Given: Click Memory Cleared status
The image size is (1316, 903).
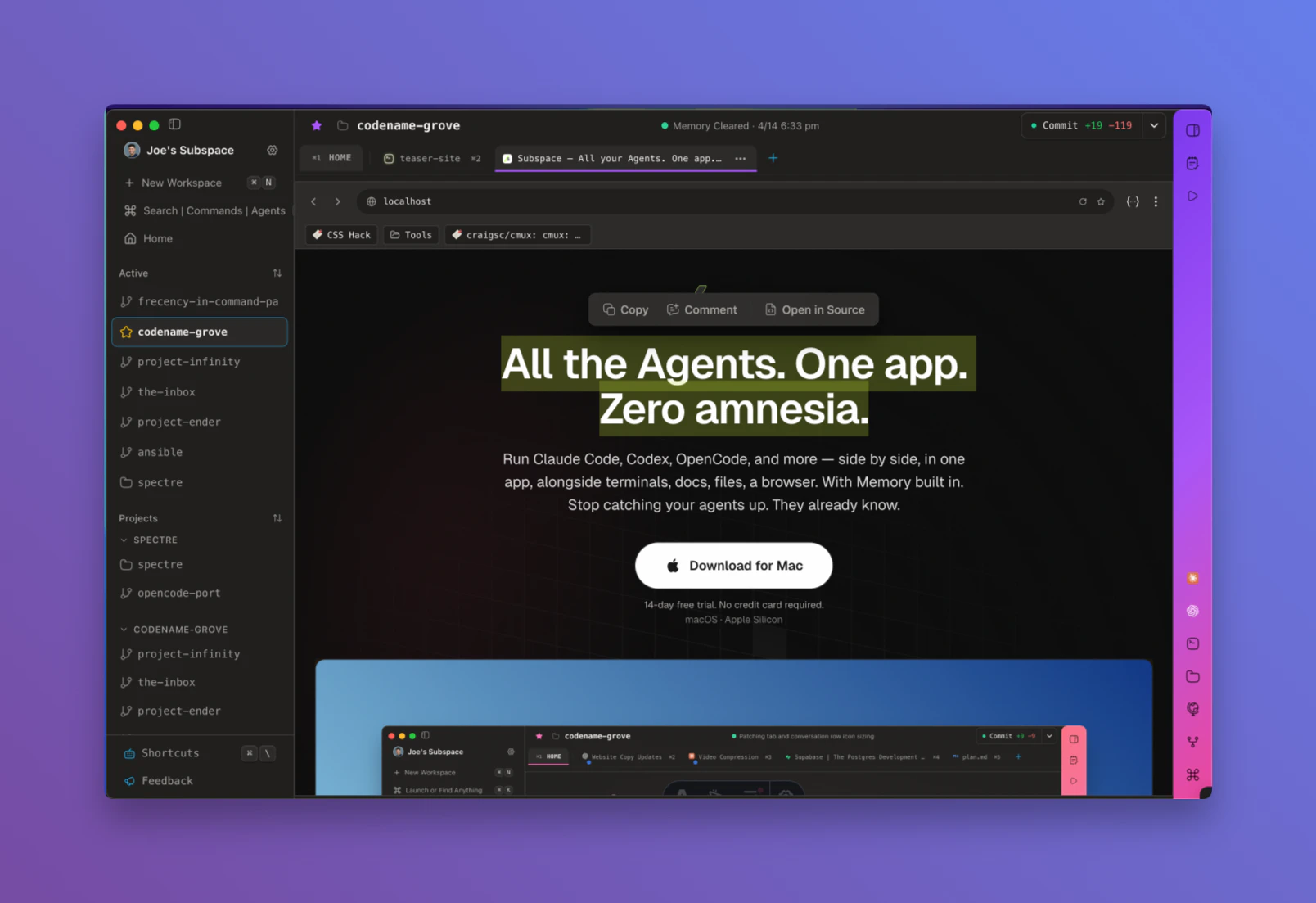Looking at the screenshot, I should [740, 126].
